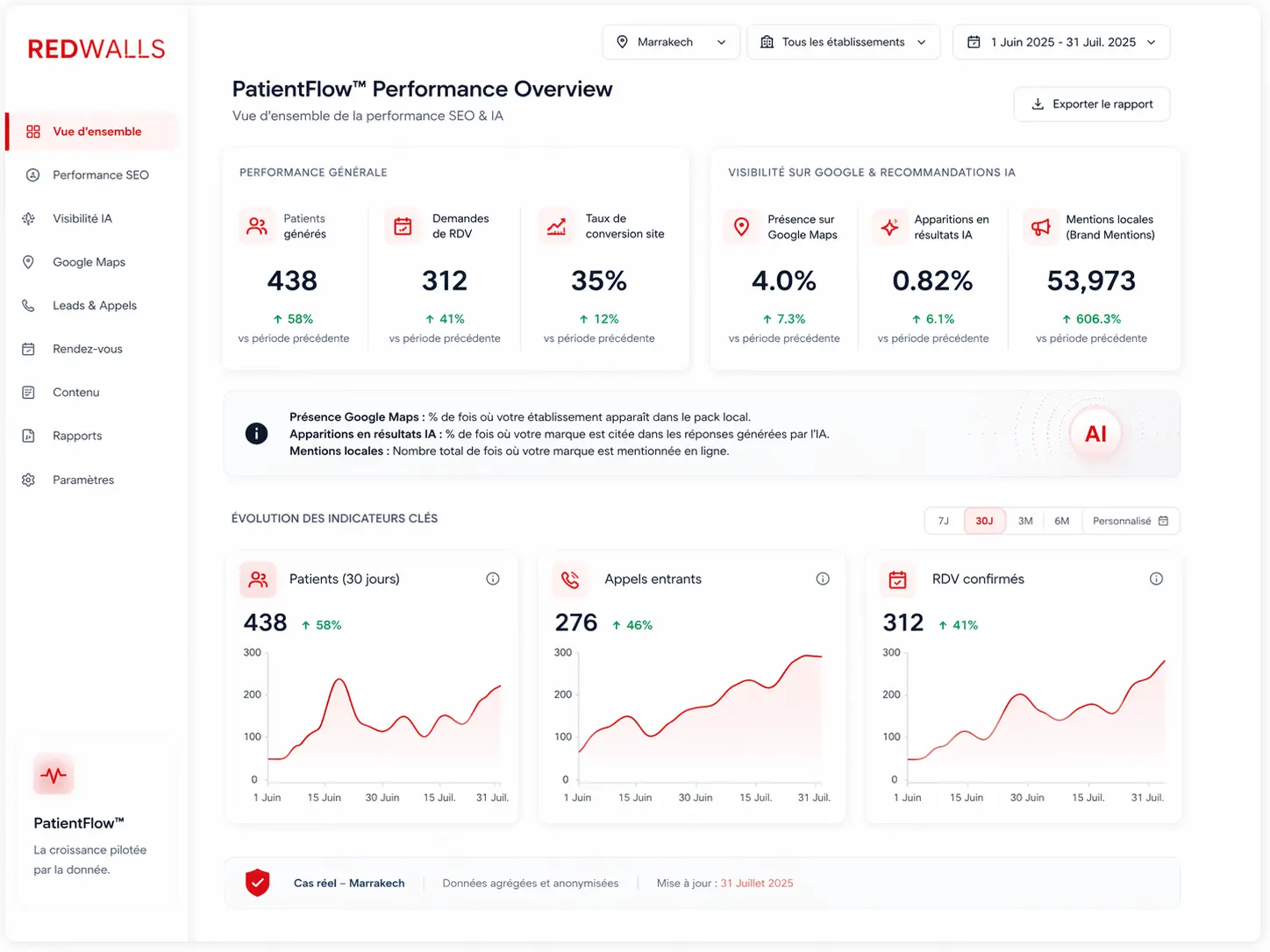This screenshot has height=952, width=1270.
Task: Open the Personnalisé custom range picker
Action: pos(1131,521)
